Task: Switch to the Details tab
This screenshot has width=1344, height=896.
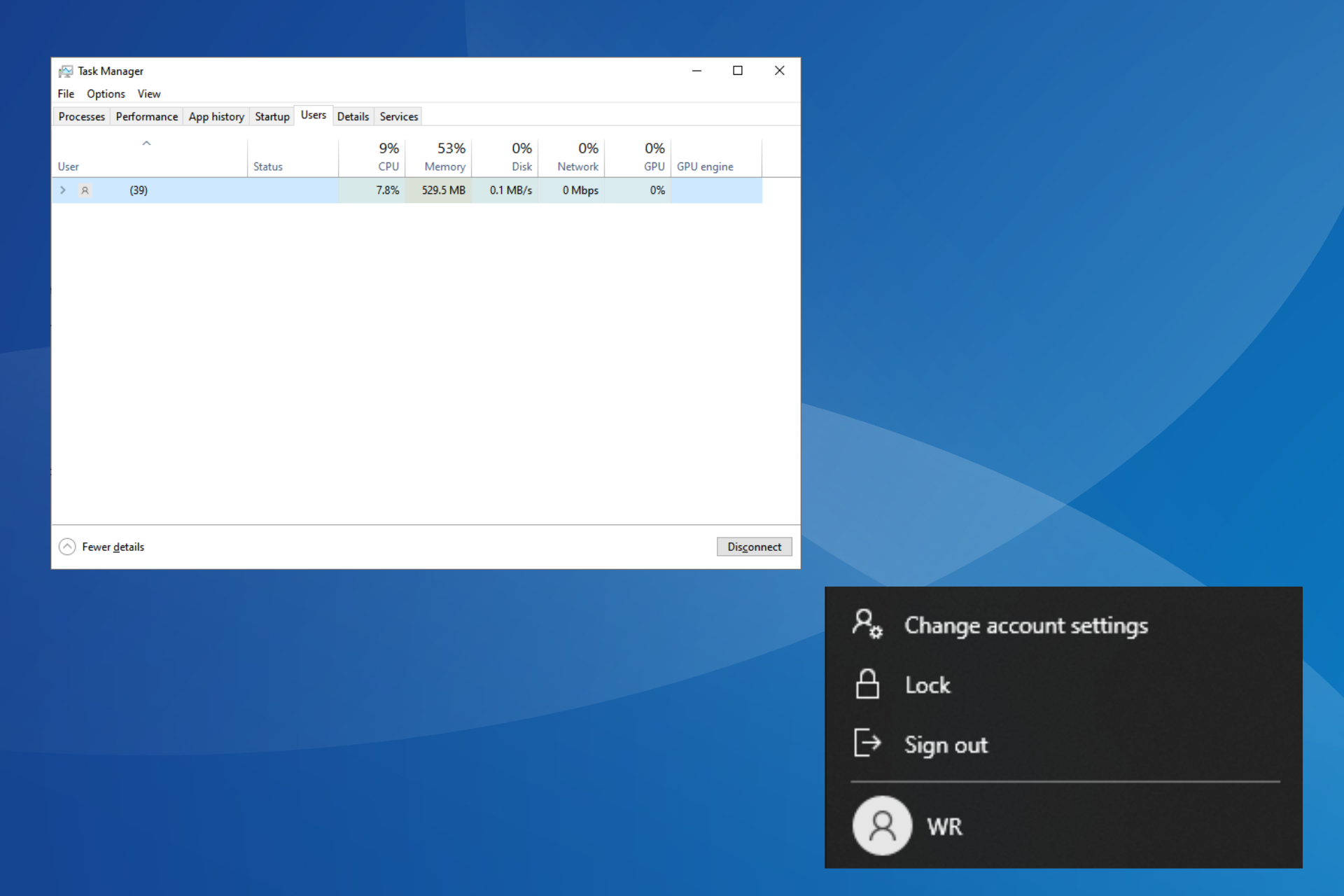Action: pos(353,117)
